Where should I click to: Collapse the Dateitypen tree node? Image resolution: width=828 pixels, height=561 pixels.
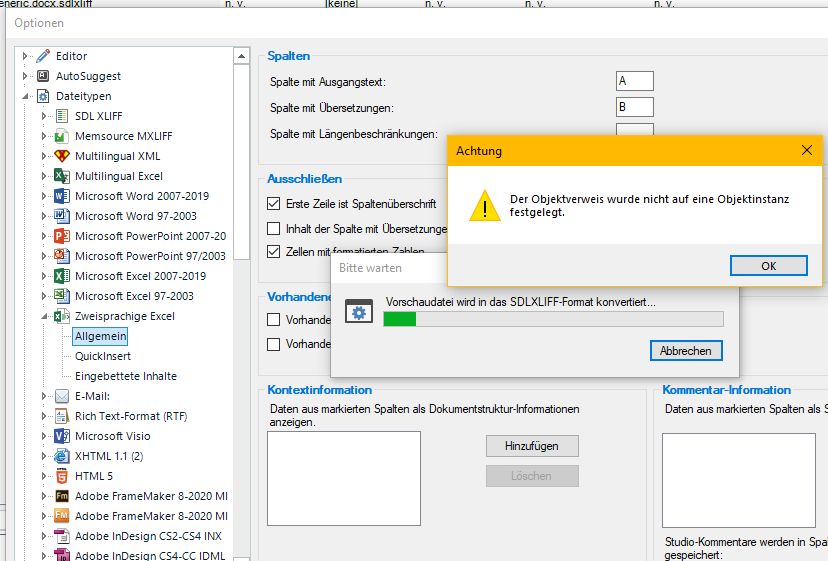click(x=25, y=96)
